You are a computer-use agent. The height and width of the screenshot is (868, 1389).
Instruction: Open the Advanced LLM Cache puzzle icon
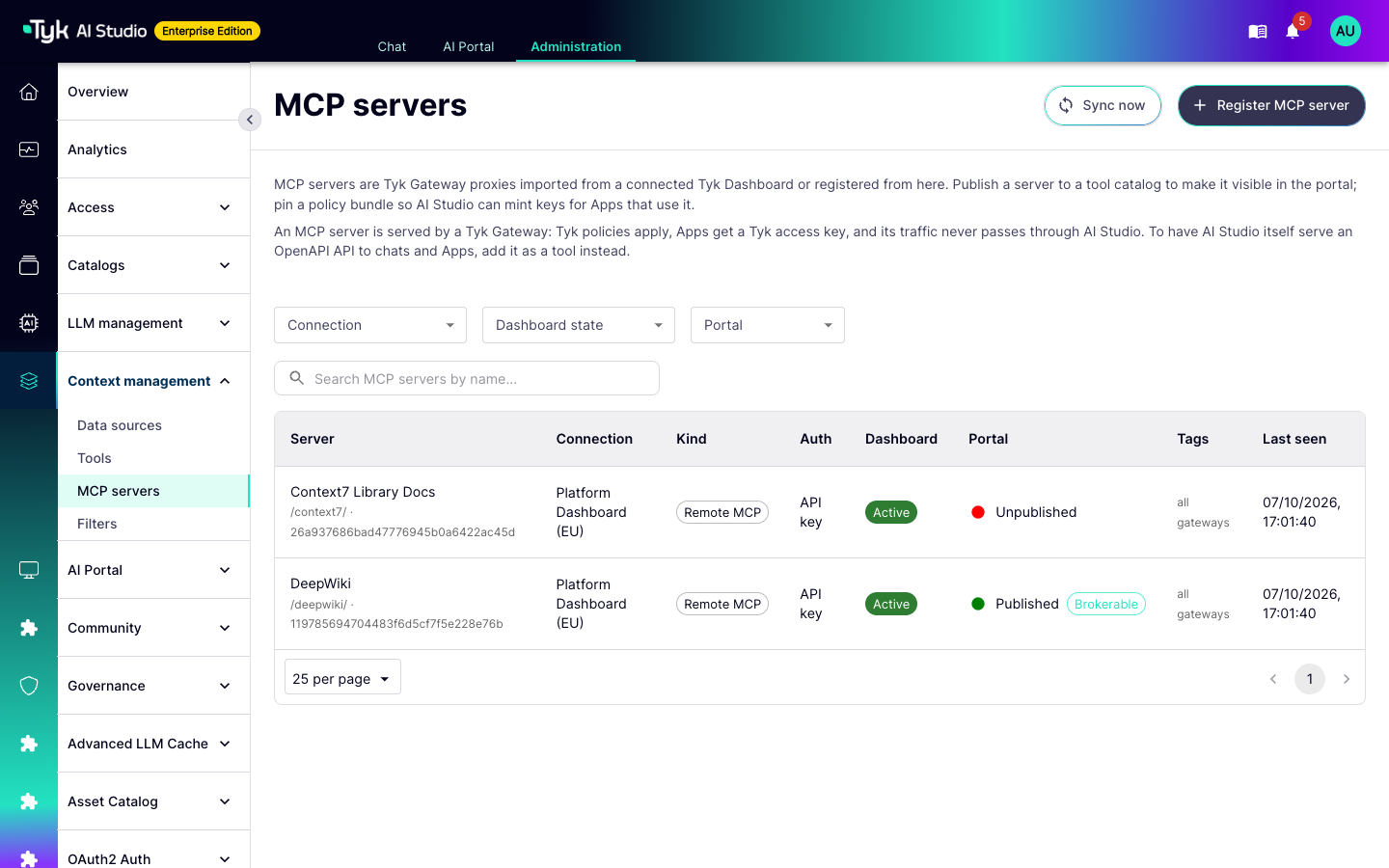[29, 744]
